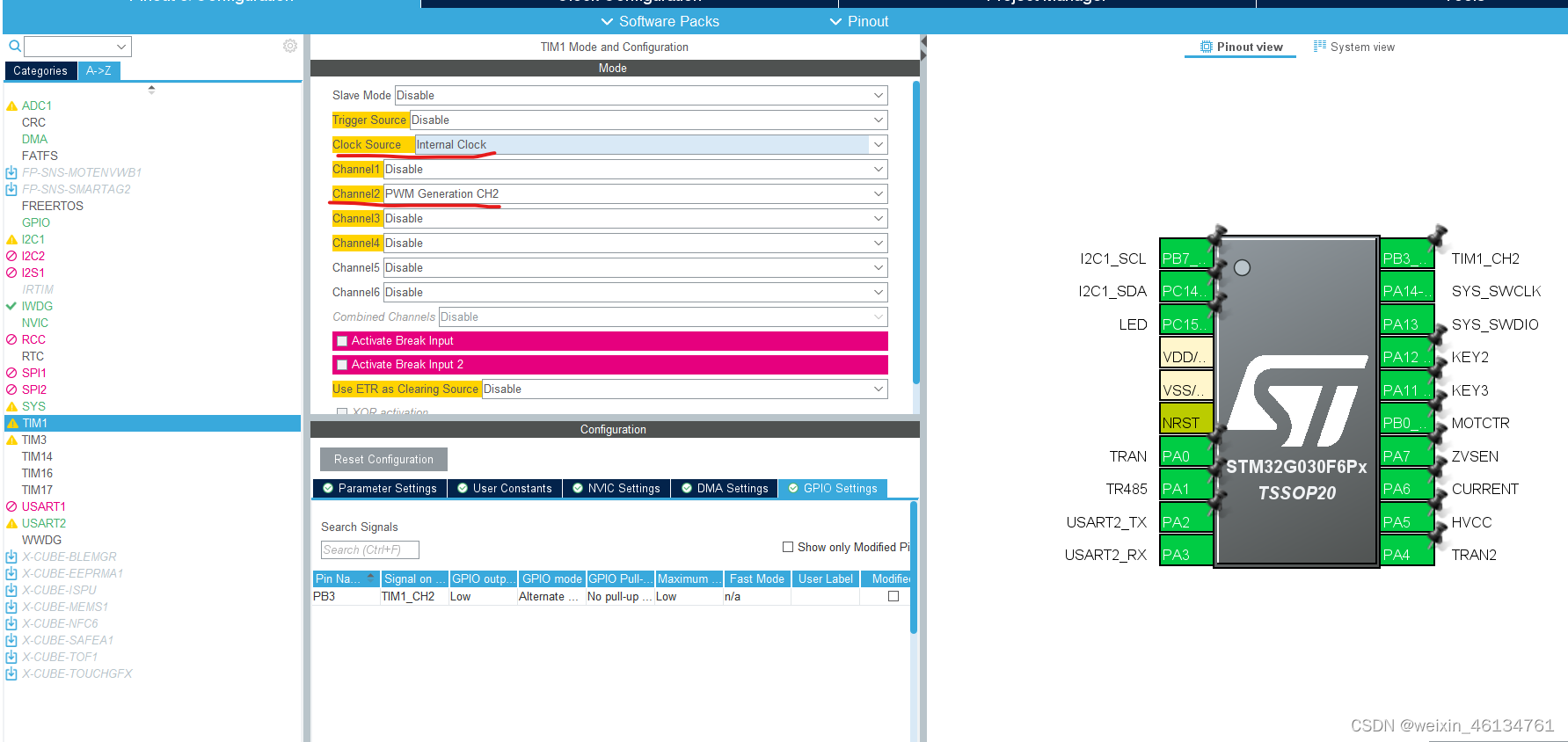Image resolution: width=1568 pixels, height=742 pixels.
Task: Switch to NVIC Settings tab
Action: point(616,489)
